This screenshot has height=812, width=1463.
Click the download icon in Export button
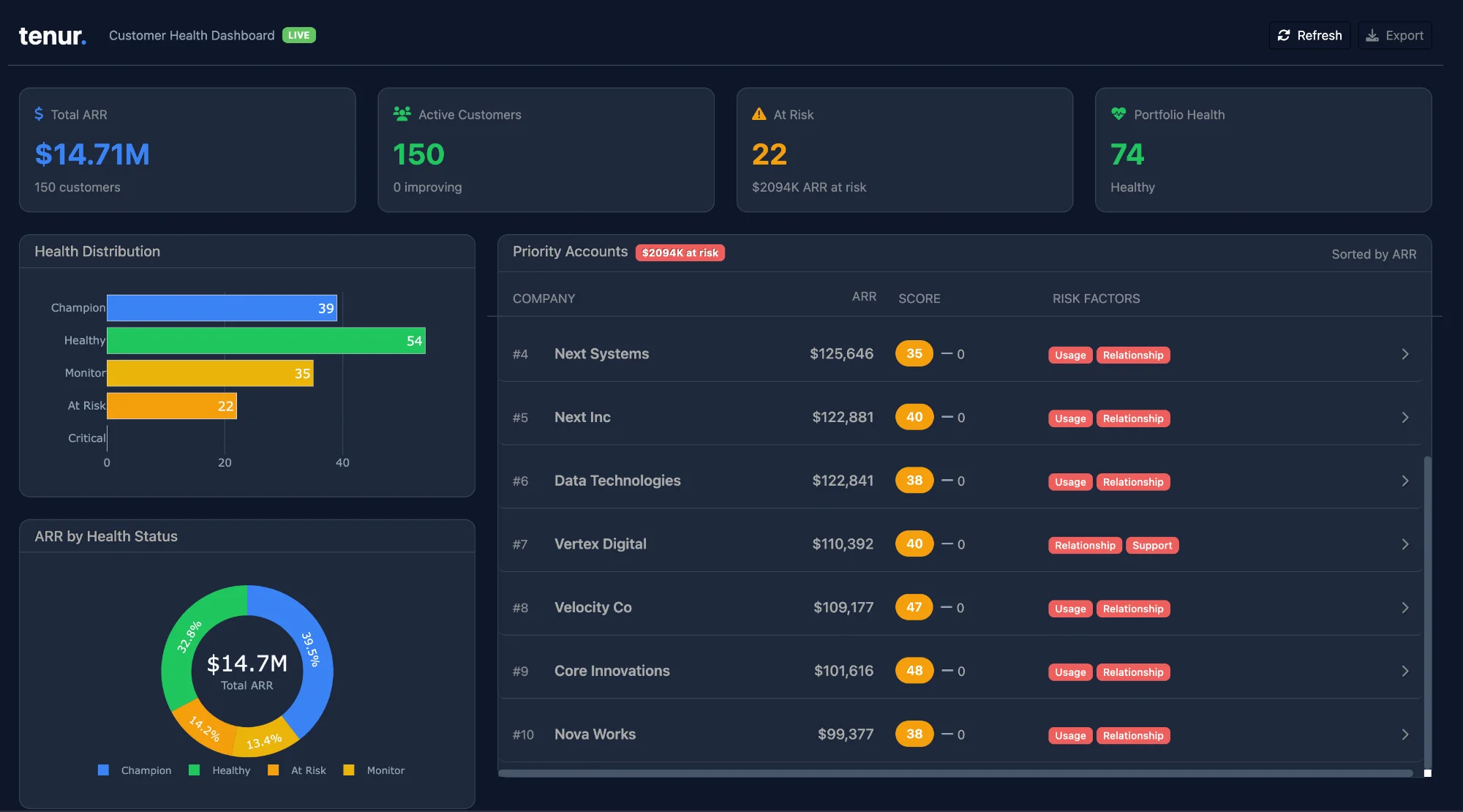pyautogui.click(x=1370, y=35)
